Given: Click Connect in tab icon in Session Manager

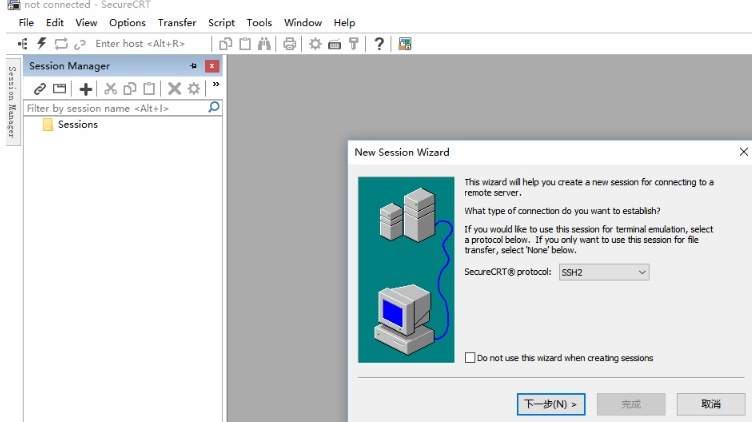Looking at the screenshot, I should coord(59,89).
